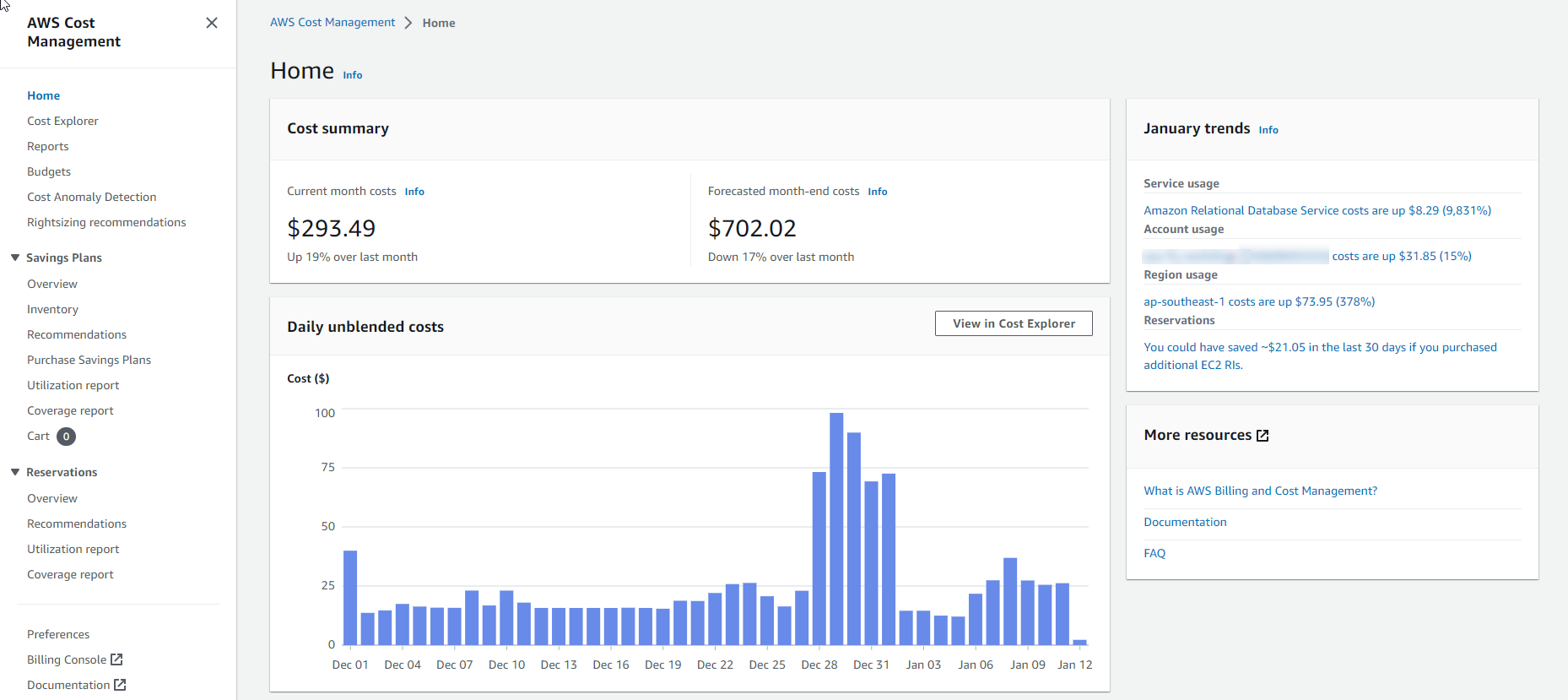
Task: Open Rightsizing recommendations
Action: pos(106,222)
